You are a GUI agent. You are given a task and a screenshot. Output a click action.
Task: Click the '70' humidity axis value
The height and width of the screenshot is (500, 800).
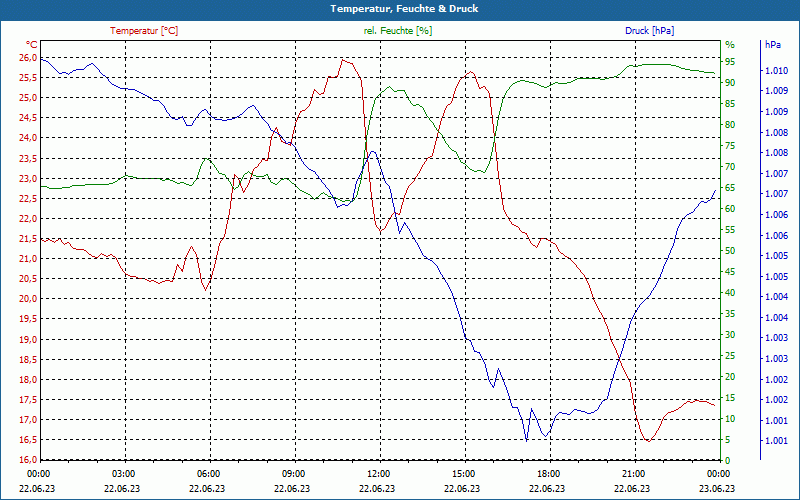pyautogui.click(x=730, y=166)
